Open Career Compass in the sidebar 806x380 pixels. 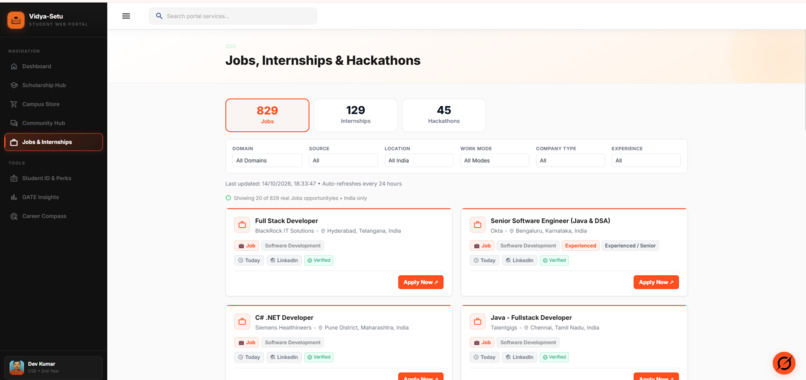click(x=53, y=216)
